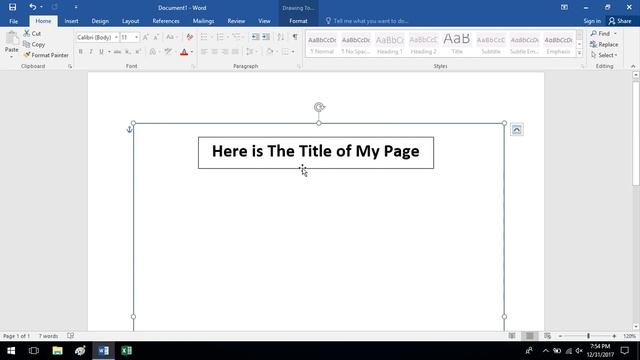Switch to the Design tab
This screenshot has height=360, width=640.
pyautogui.click(x=100, y=21)
